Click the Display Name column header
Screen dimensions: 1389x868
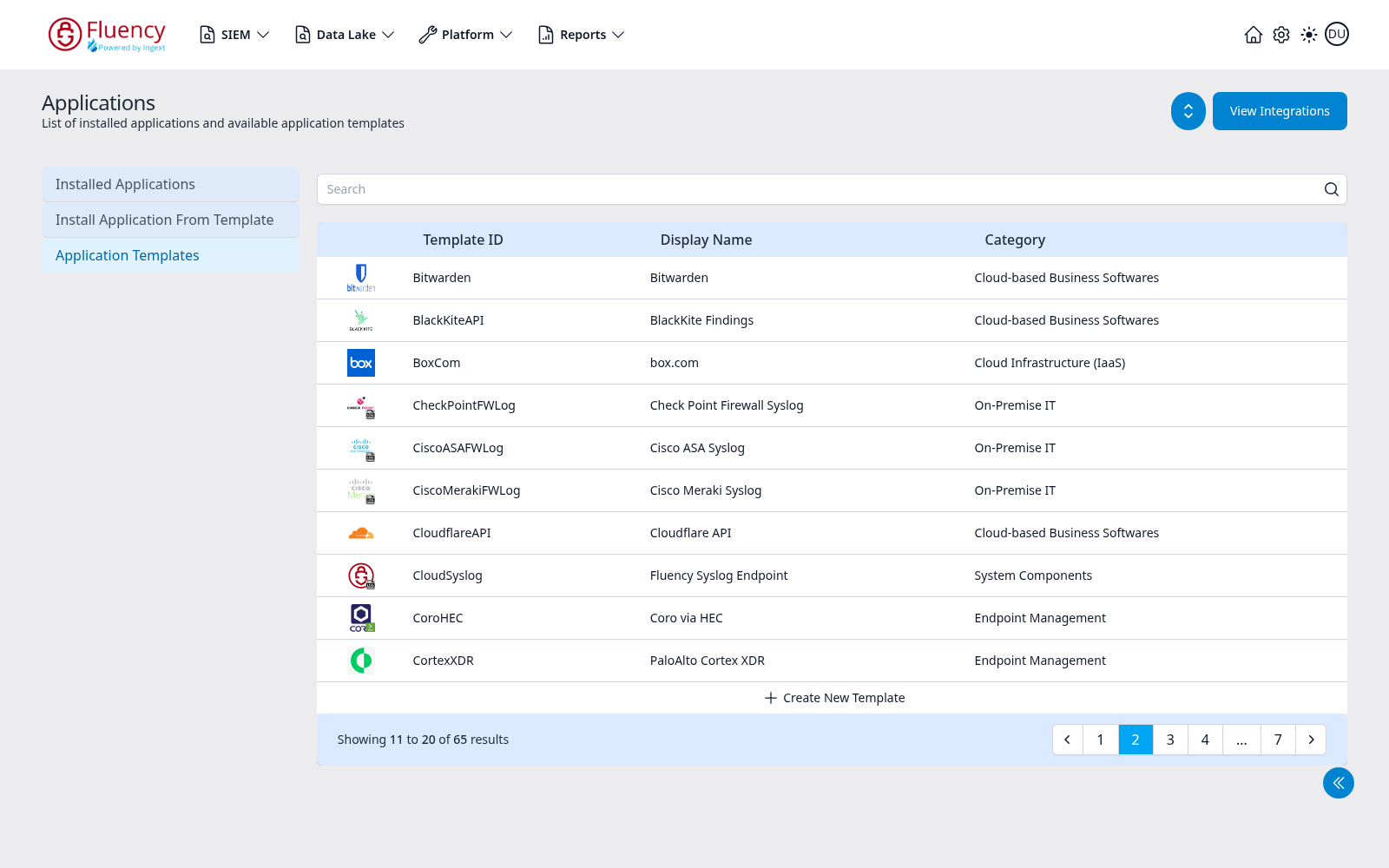[706, 240]
